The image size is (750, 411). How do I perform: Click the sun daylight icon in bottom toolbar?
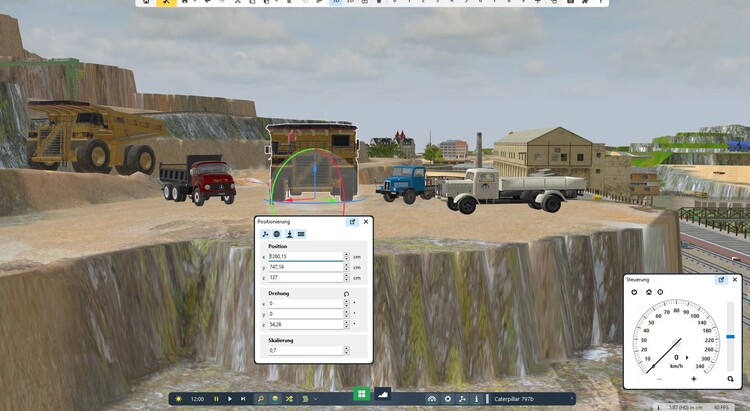178,399
